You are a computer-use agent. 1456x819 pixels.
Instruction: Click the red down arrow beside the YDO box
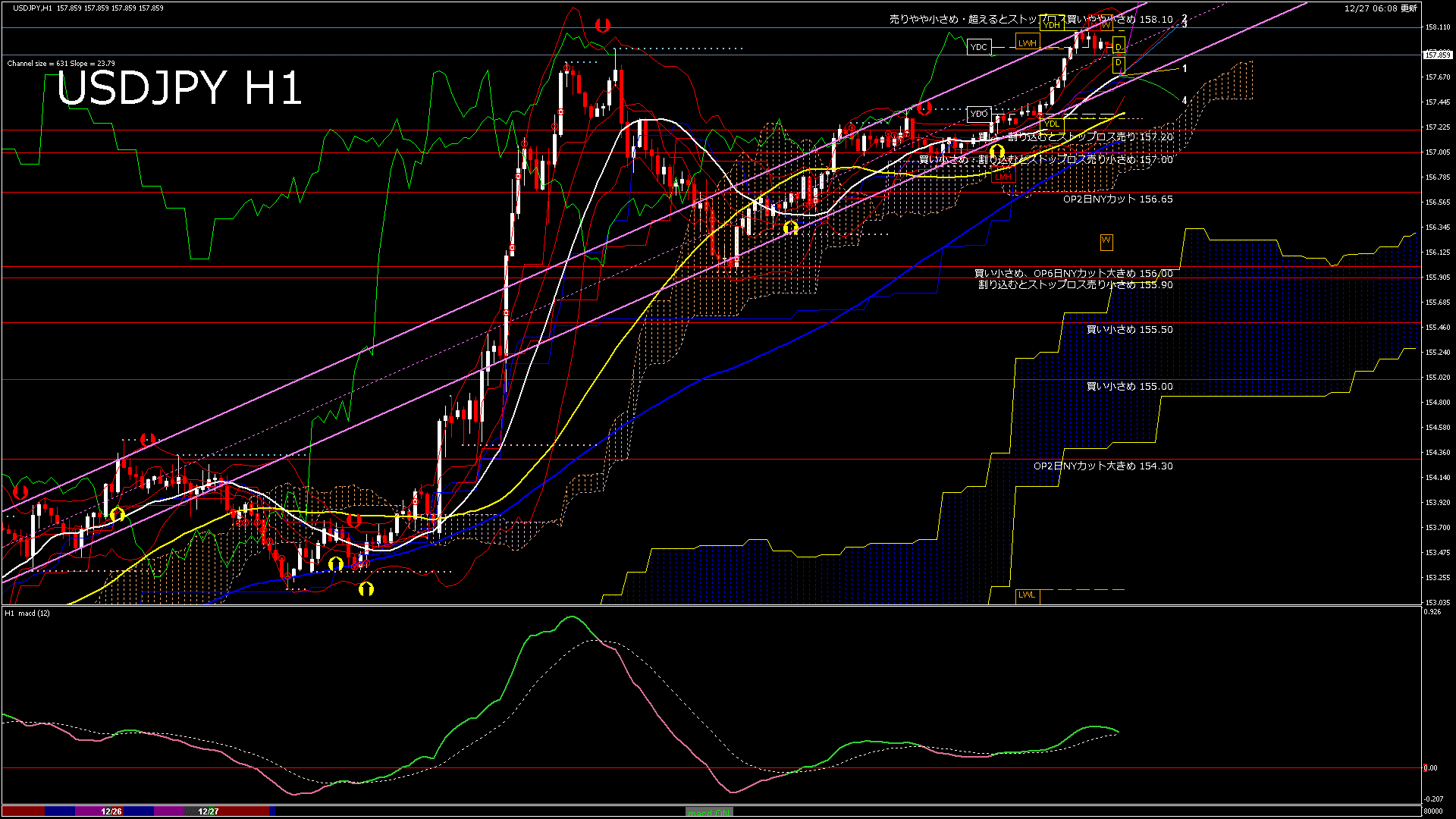[x=924, y=108]
